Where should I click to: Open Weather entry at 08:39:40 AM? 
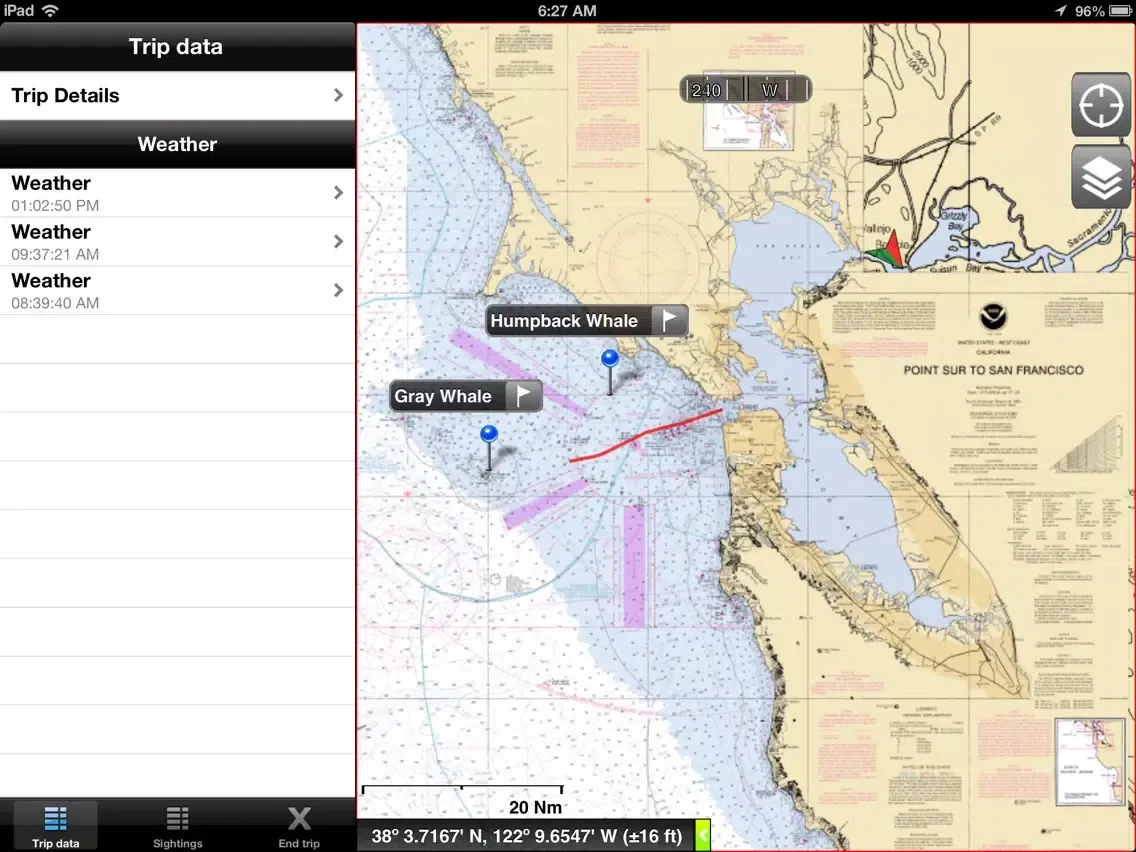(x=178, y=291)
